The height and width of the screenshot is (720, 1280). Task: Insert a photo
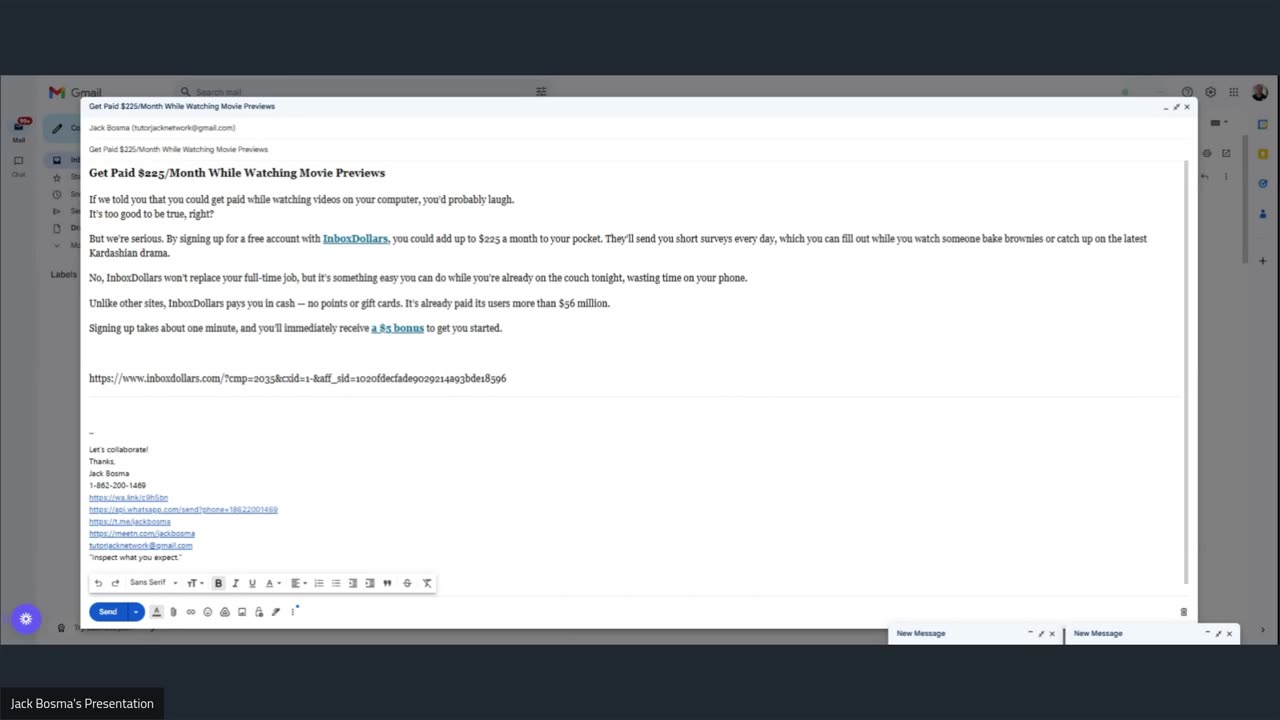(x=242, y=612)
